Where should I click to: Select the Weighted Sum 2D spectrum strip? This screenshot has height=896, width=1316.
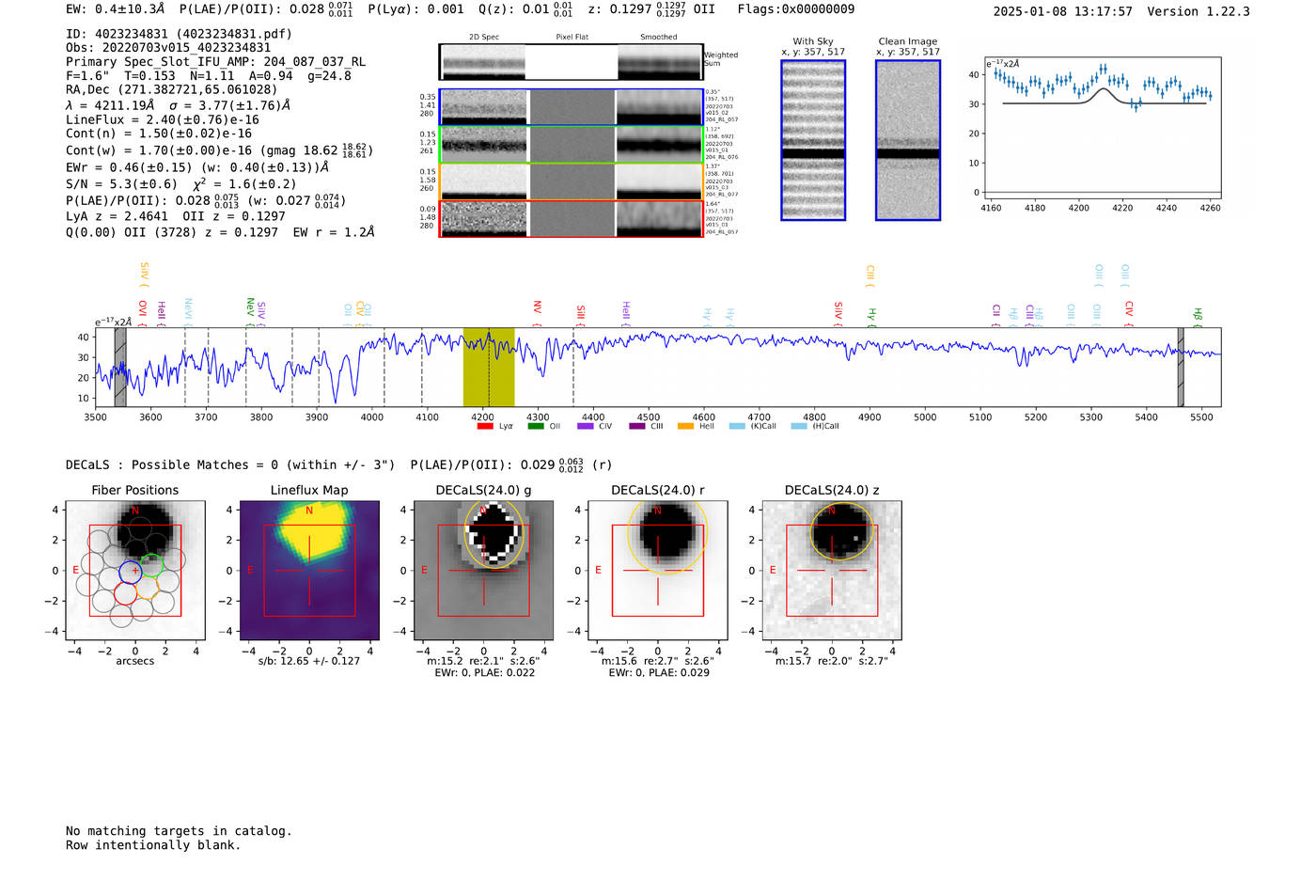coord(572,62)
